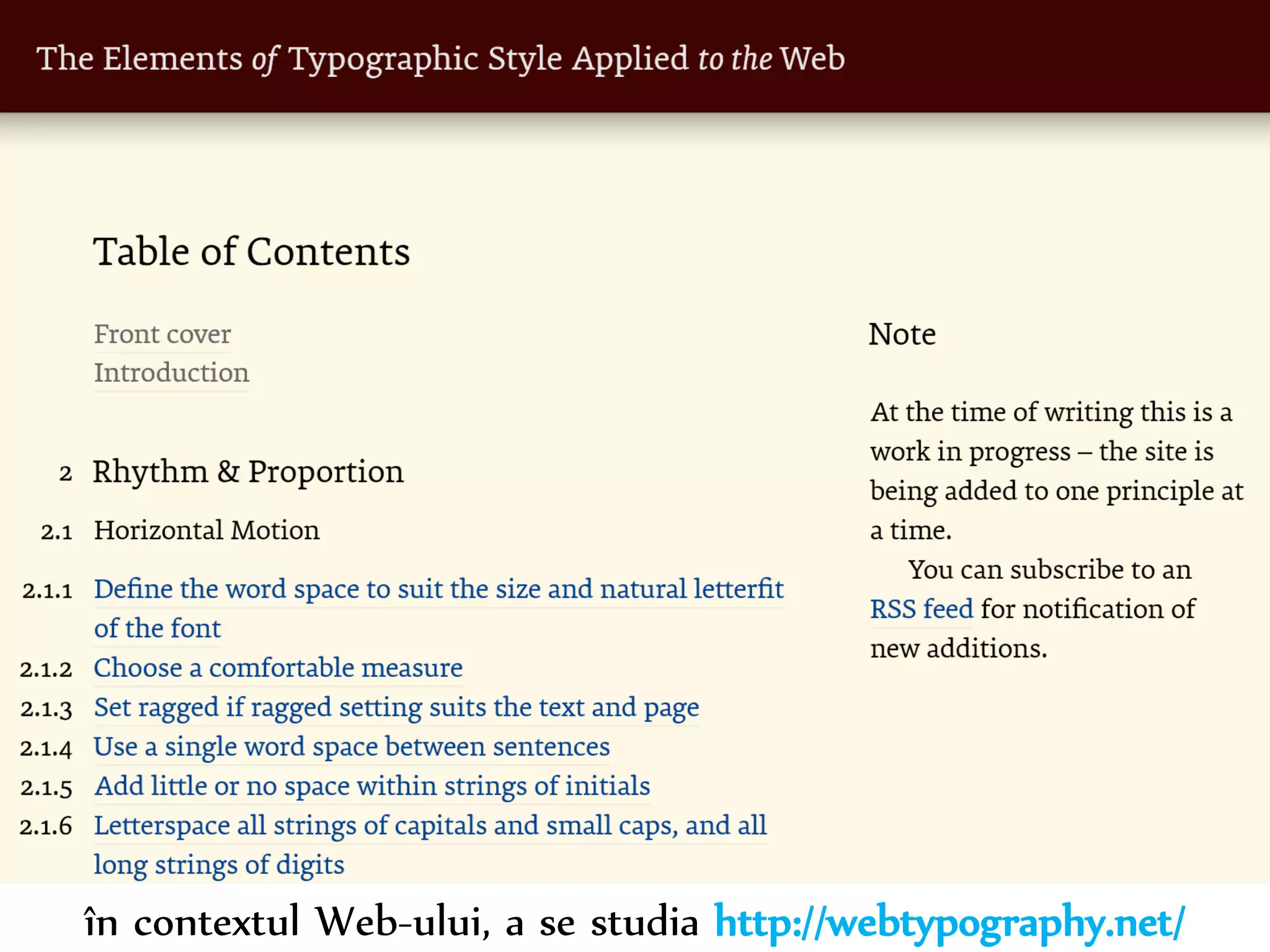This screenshot has width=1270, height=952.
Task: Open the Introduction link
Action: click(171, 373)
